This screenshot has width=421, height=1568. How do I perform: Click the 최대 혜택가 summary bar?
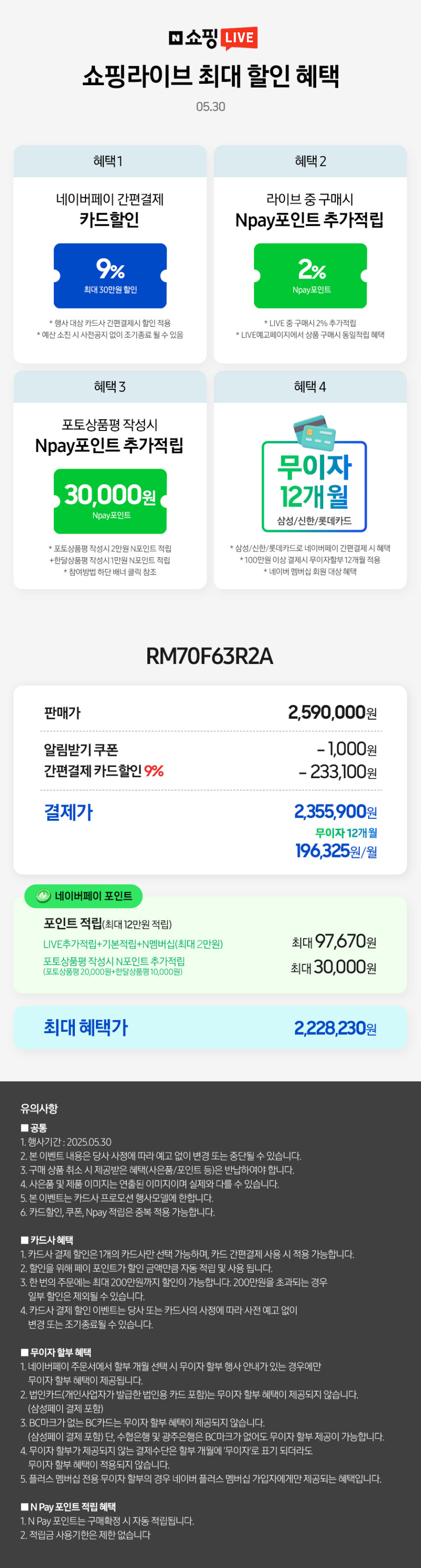(x=210, y=1027)
